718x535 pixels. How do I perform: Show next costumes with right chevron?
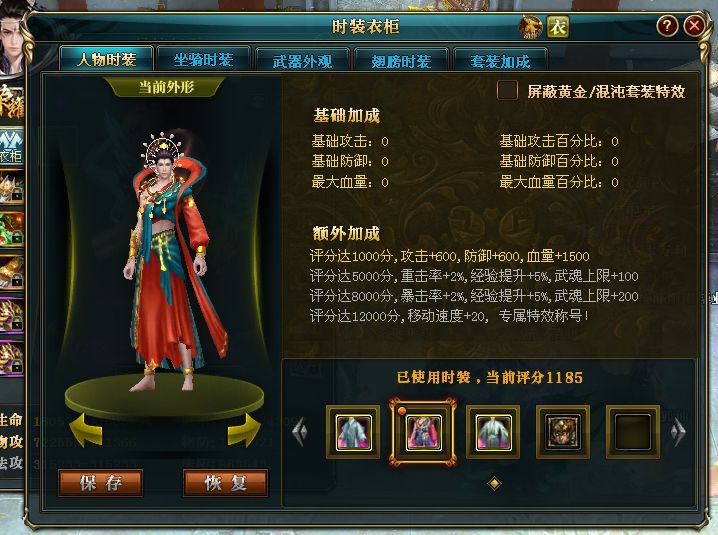[679, 431]
